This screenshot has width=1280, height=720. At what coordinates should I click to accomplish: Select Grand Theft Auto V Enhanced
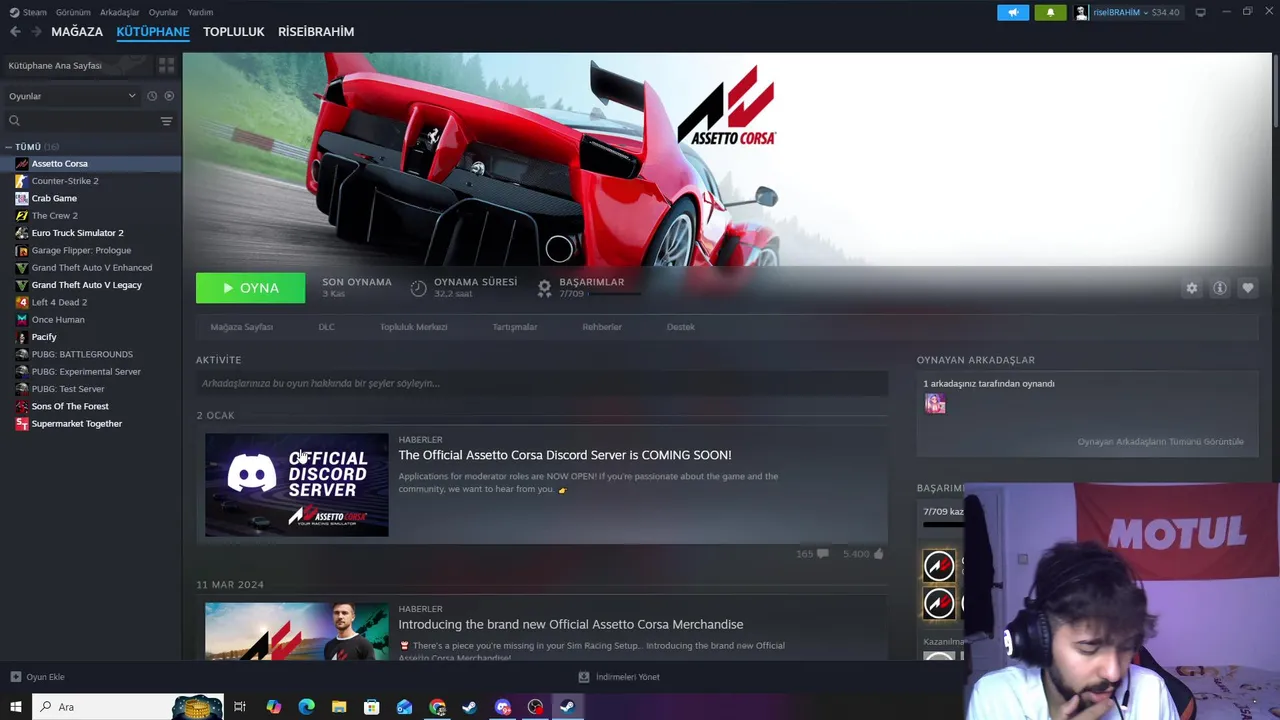91,268
